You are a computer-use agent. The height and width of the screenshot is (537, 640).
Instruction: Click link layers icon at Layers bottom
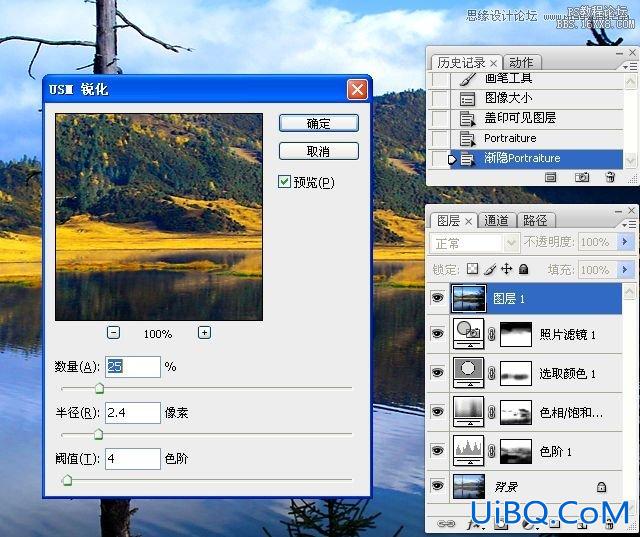(x=446, y=524)
